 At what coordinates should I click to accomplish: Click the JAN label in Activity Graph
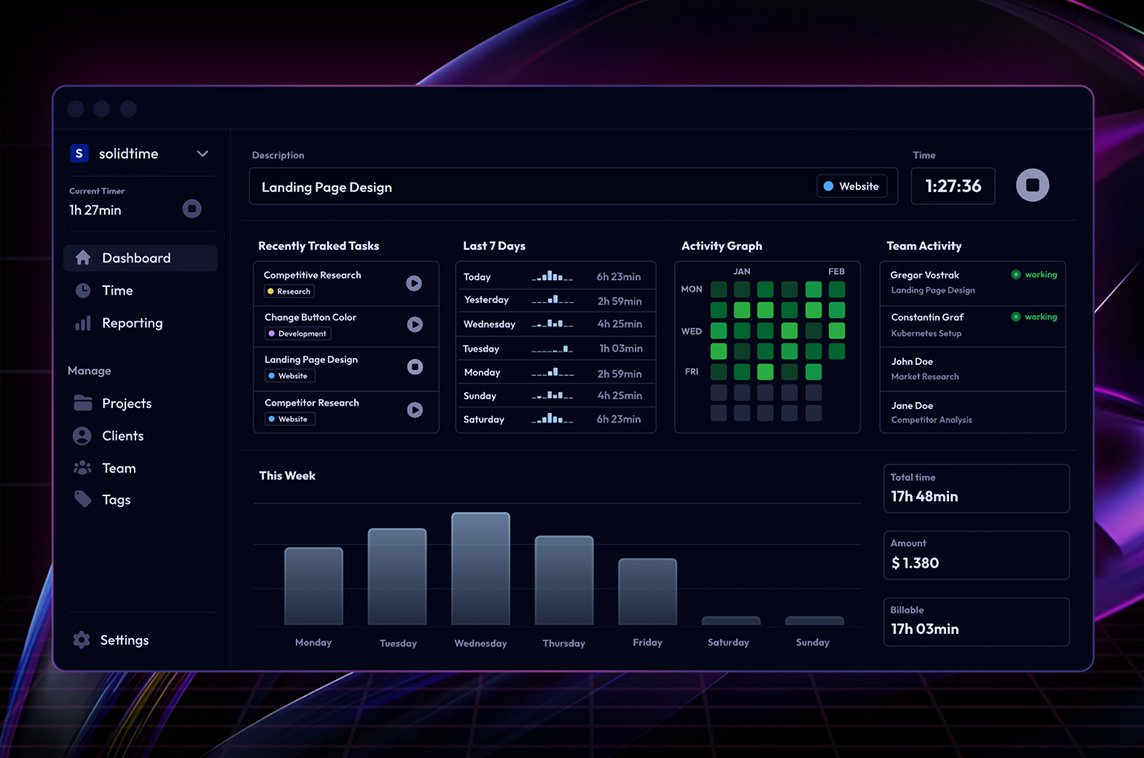click(x=741, y=271)
